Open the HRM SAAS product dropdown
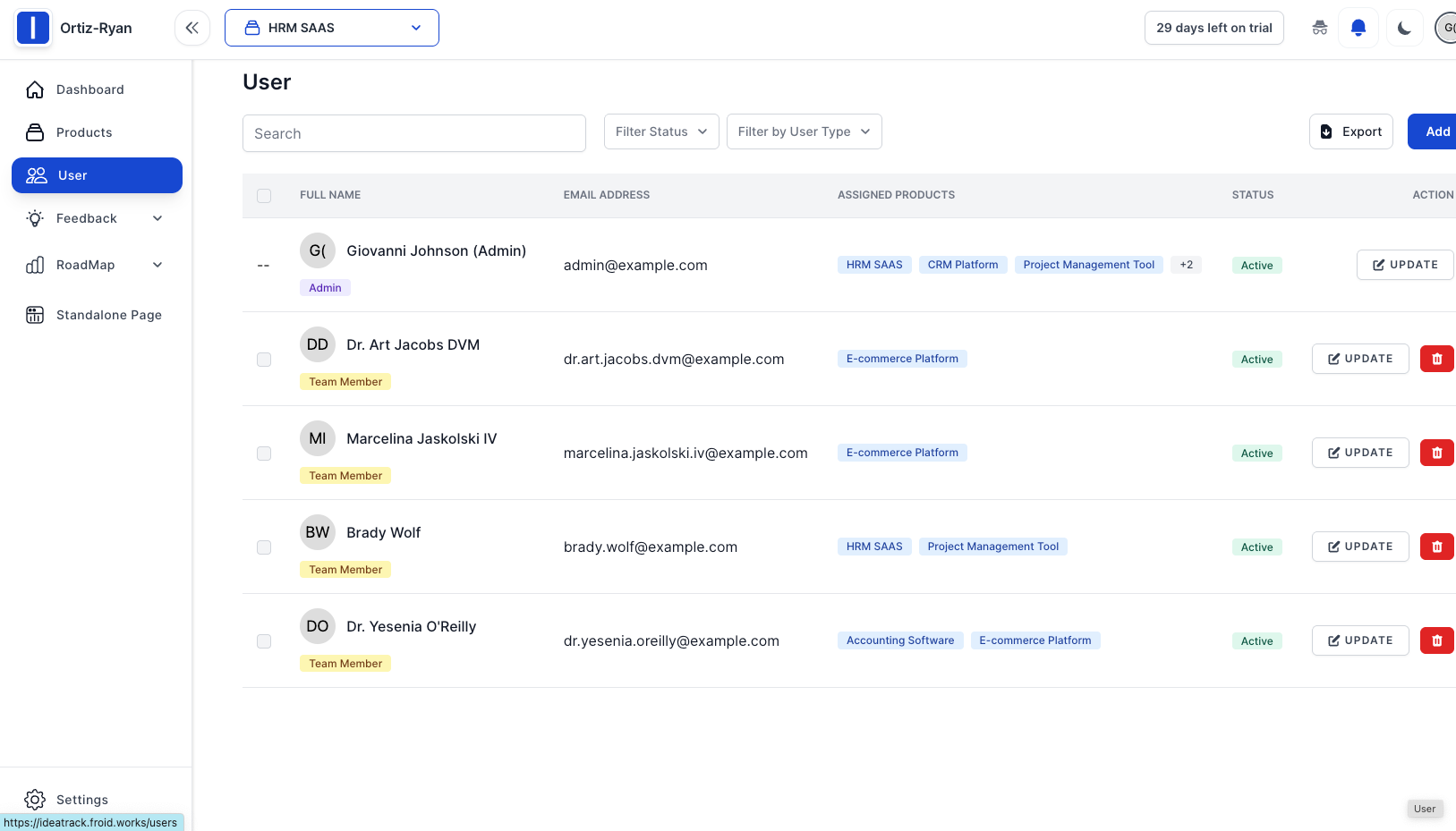This screenshot has height=831, width=1456. click(x=332, y=28)
